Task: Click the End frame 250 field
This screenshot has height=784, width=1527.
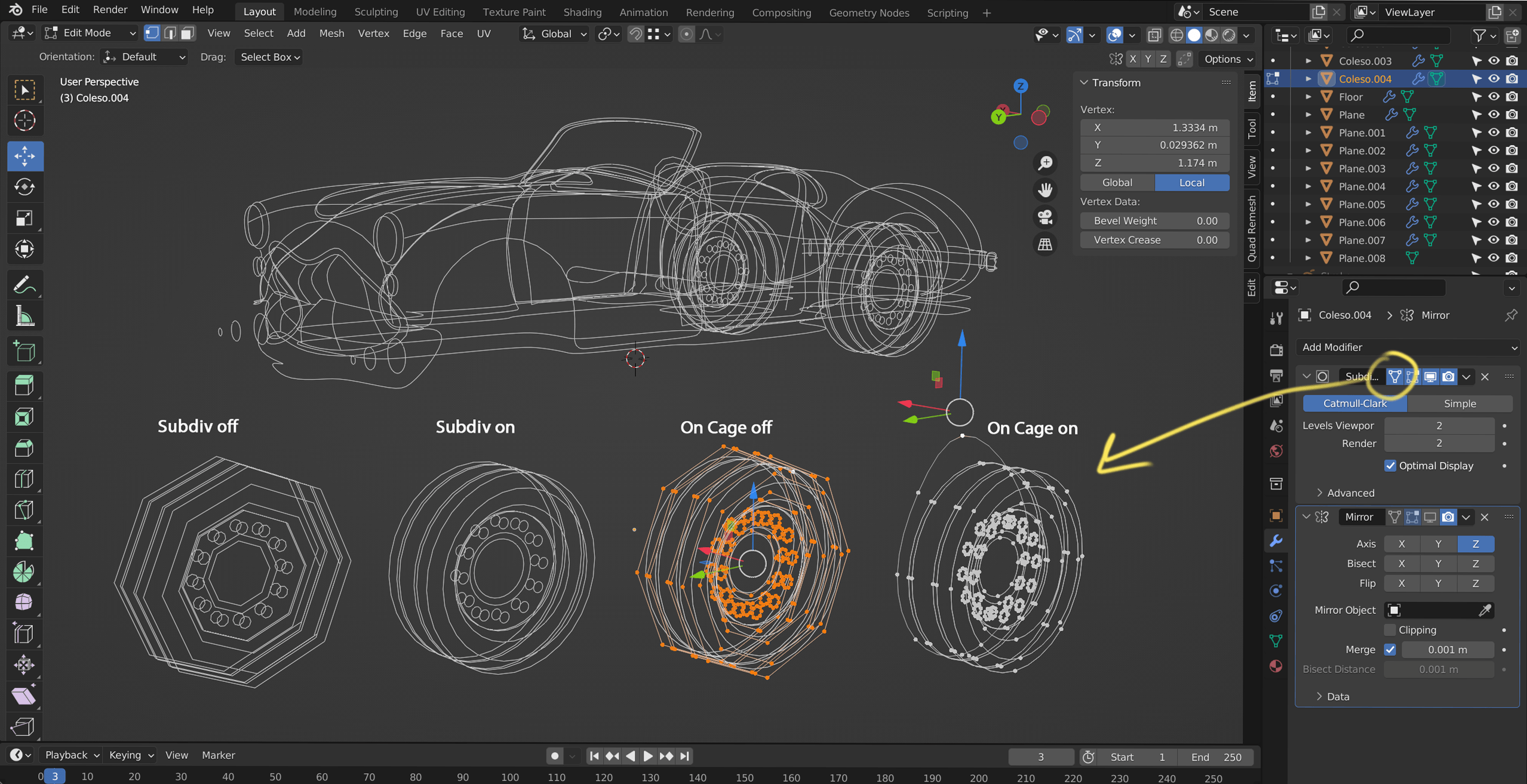Action: coord(1215,757)
